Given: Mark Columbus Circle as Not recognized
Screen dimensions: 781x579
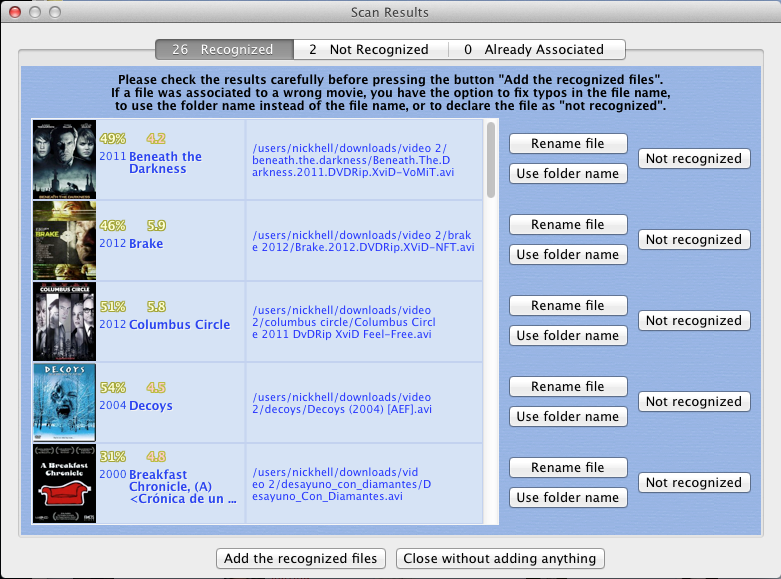Looking at the screenshot, I should coord(694,320).
